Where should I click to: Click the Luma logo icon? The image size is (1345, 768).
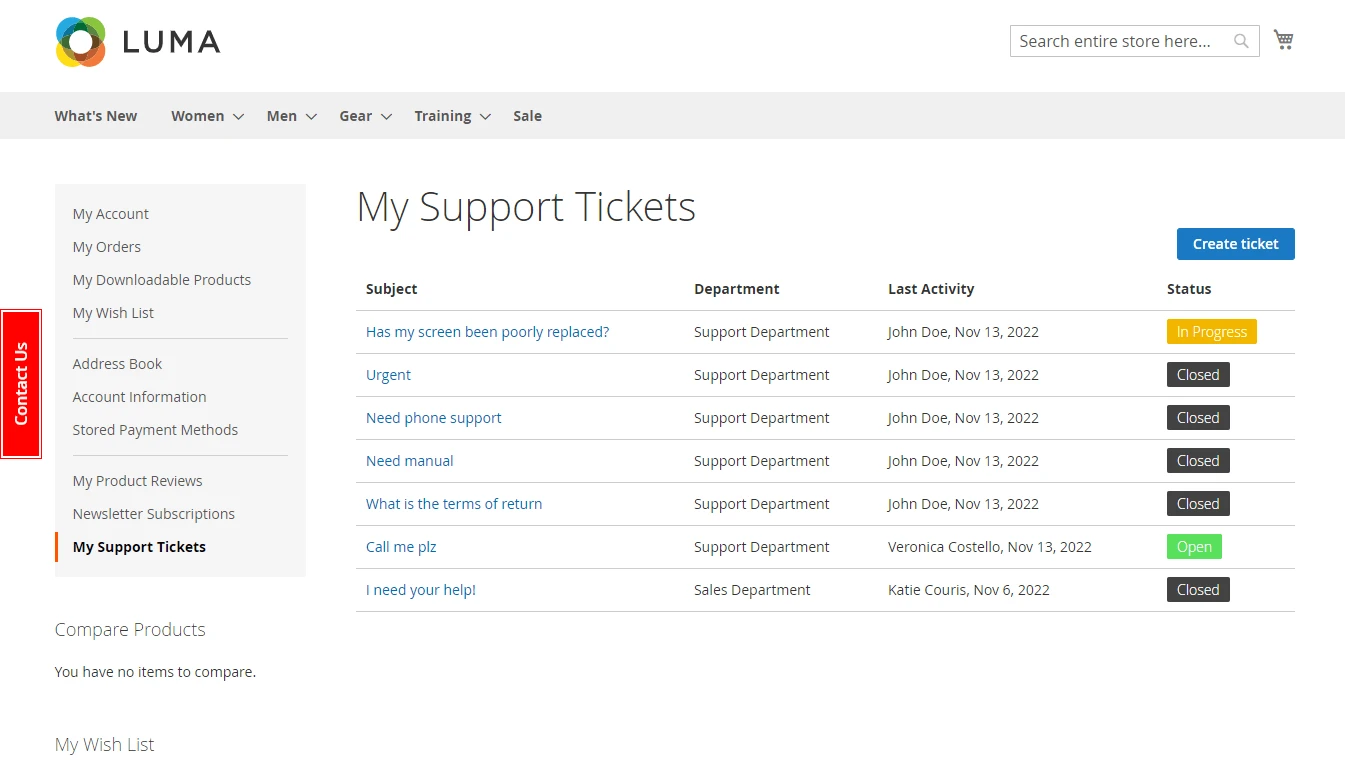tap(81, 42)
